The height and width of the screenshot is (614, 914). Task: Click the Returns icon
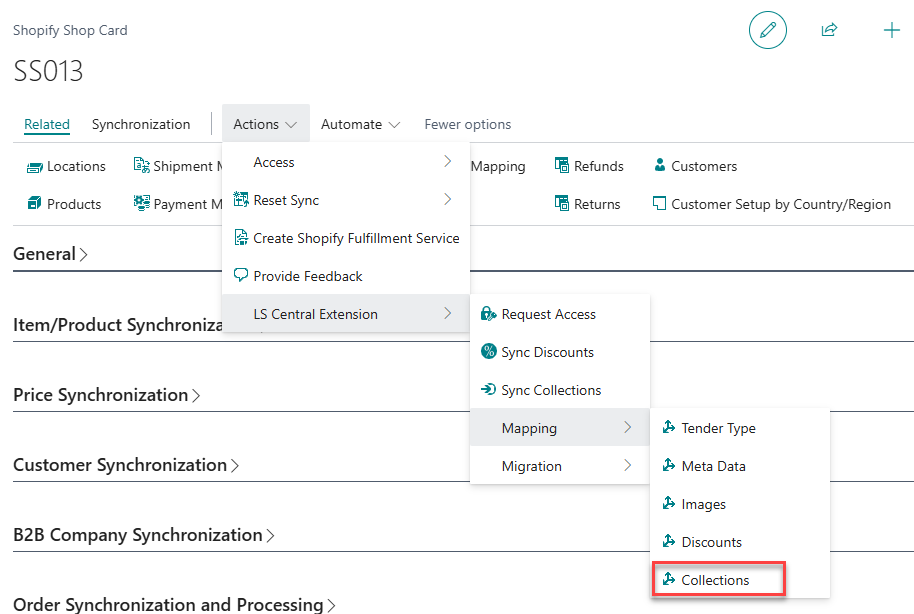562,204
